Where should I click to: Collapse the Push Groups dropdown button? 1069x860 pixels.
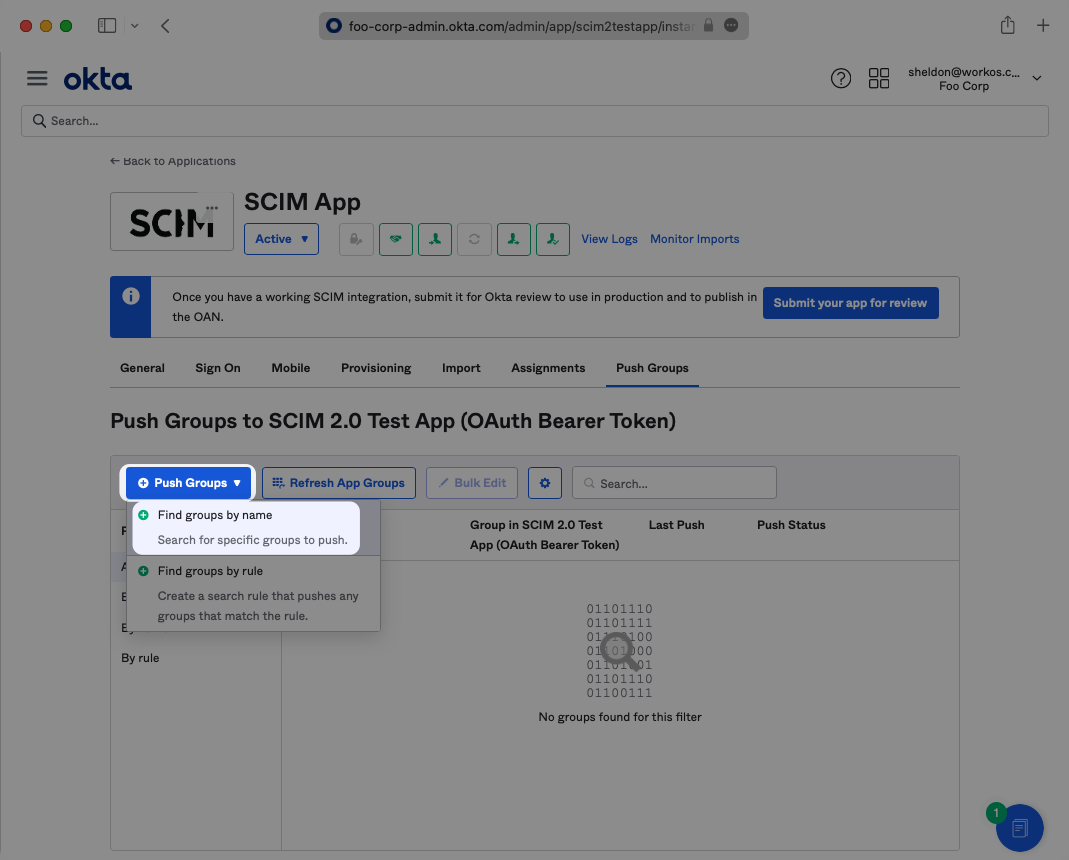[190, 483]
